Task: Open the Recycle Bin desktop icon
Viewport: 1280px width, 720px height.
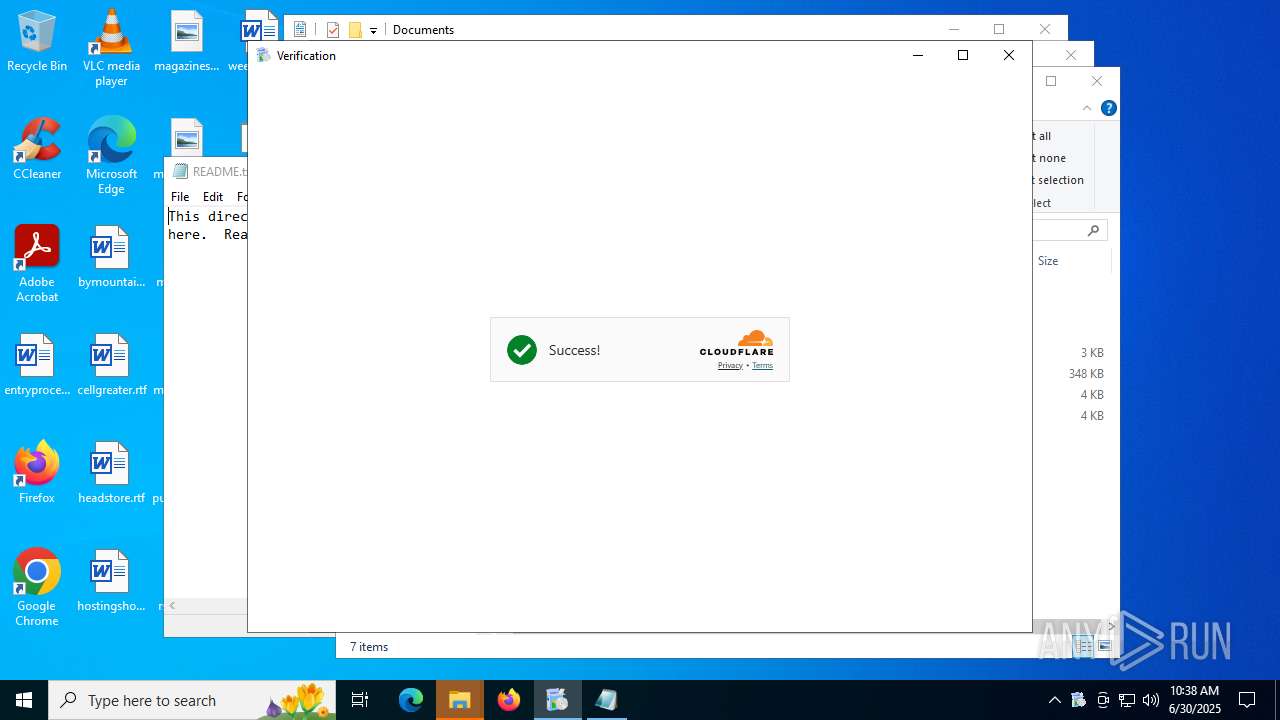Action: click(x=37, y=42)
